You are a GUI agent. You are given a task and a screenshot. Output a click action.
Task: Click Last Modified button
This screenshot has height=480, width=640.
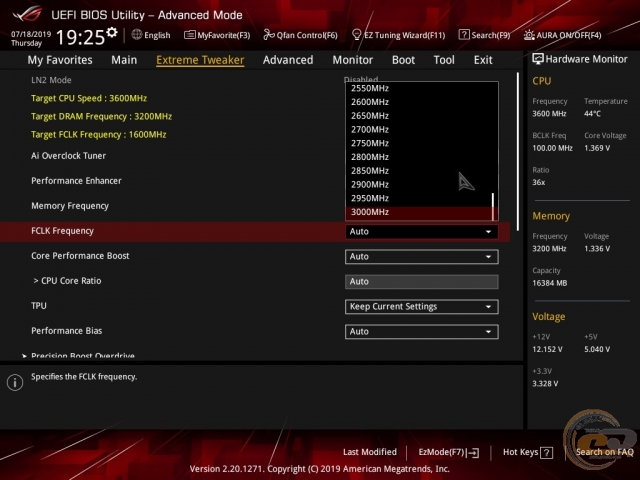370,452
